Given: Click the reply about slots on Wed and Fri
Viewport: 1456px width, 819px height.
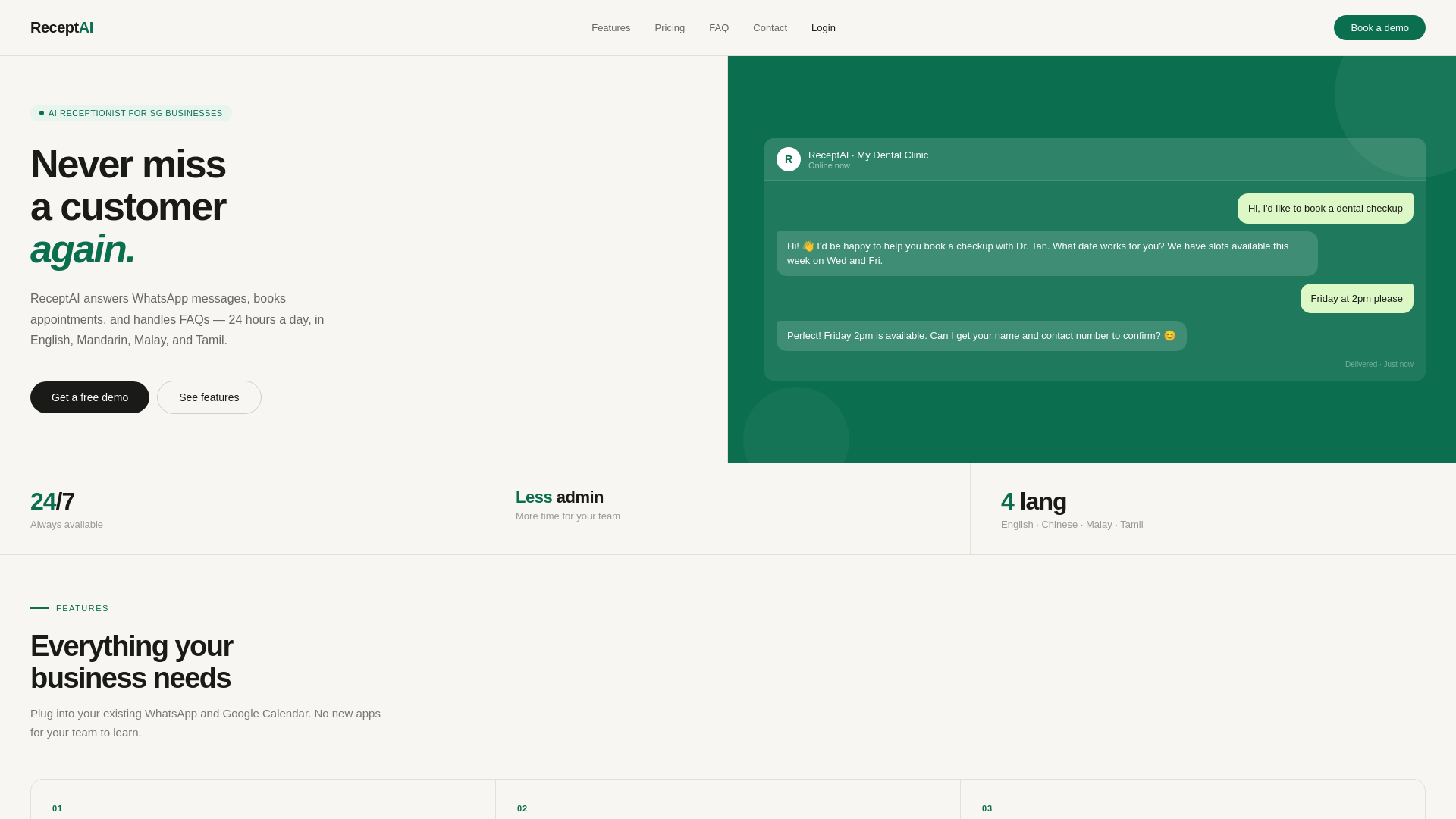Looking at the screenshot, I should pyautogui.click(x=1047, y=253).
